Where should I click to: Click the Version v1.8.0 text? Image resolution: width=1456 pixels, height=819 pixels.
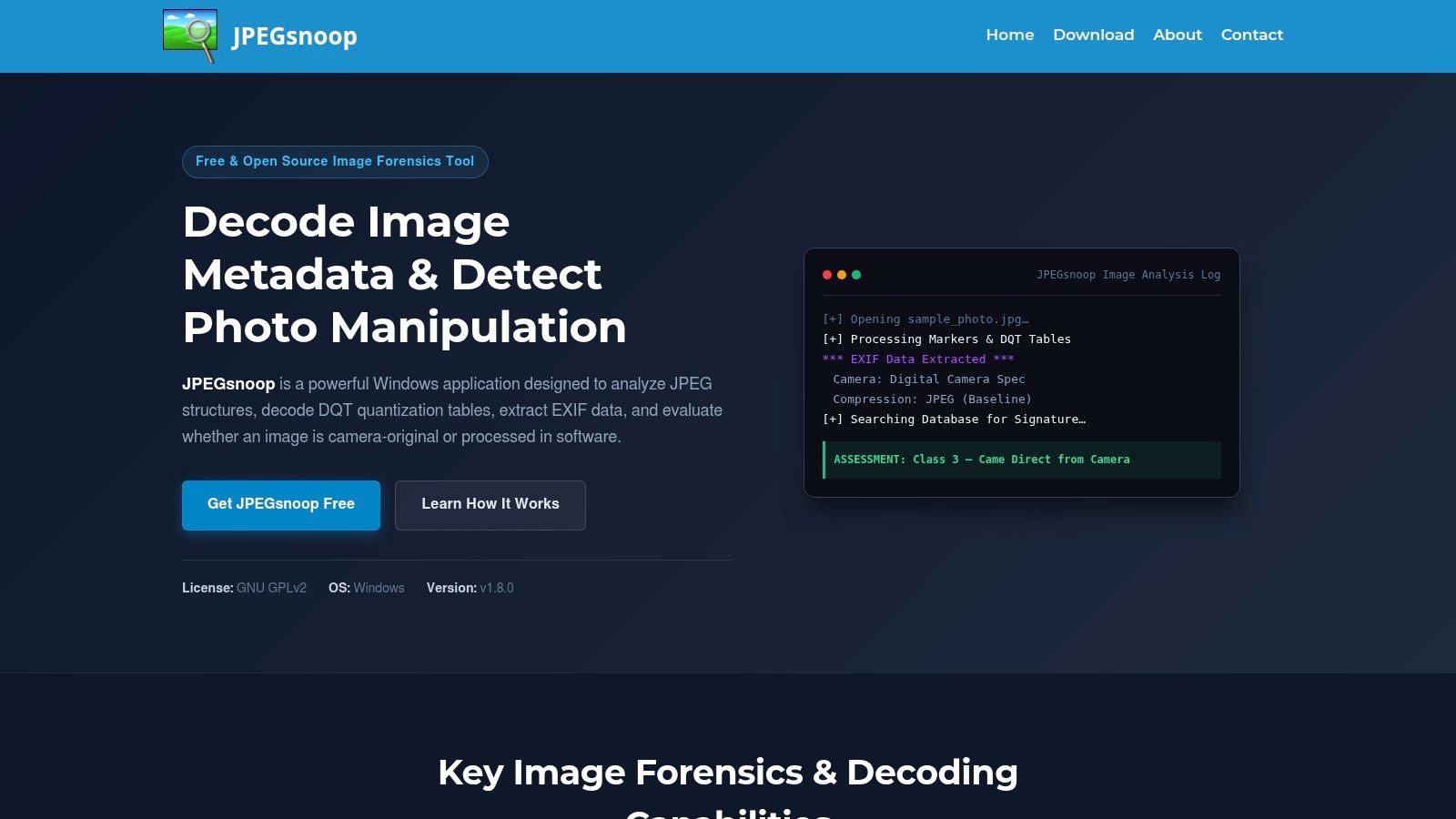pyautogui.click(x=470, y=588)
